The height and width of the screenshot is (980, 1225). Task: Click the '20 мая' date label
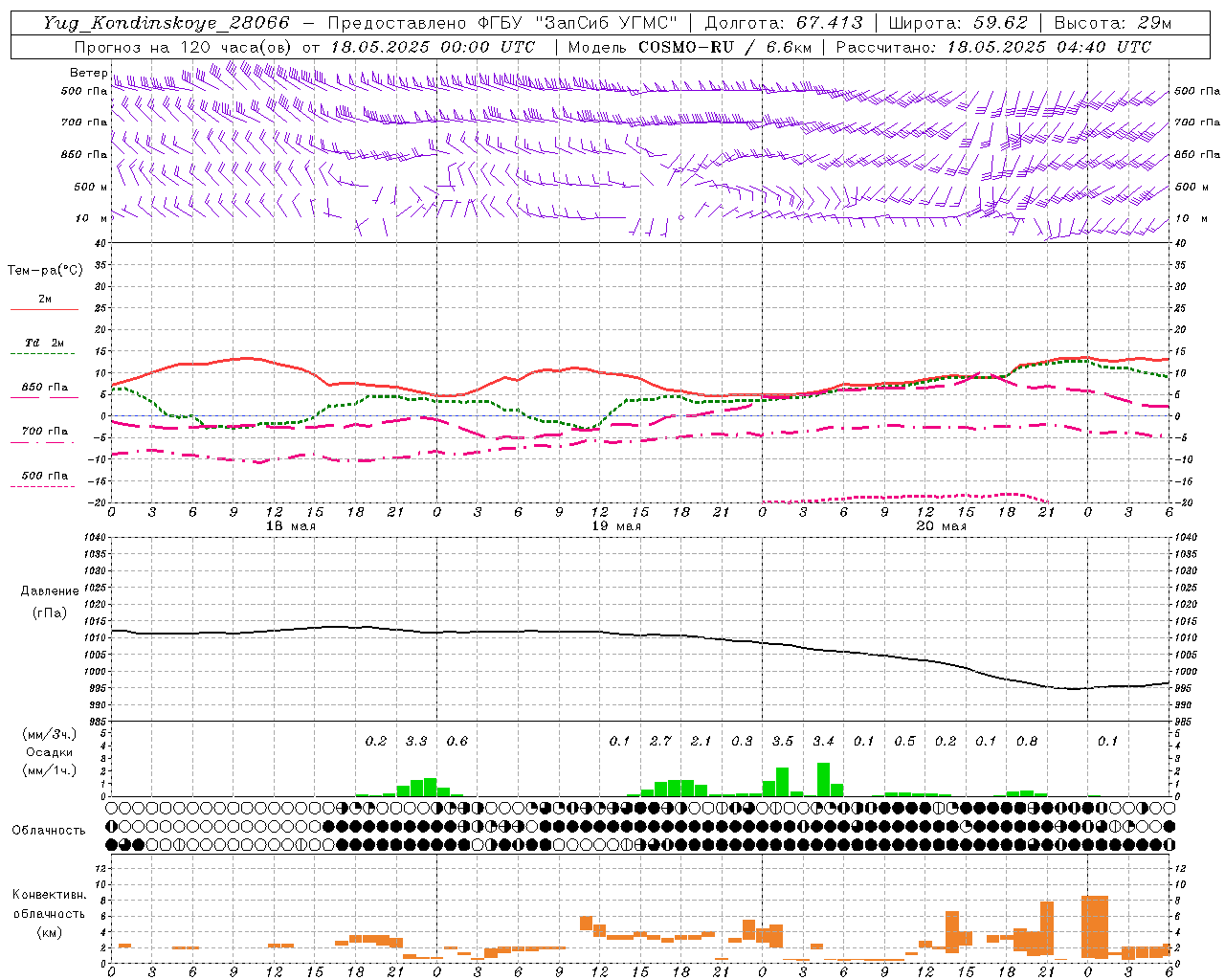coord(941,526)
